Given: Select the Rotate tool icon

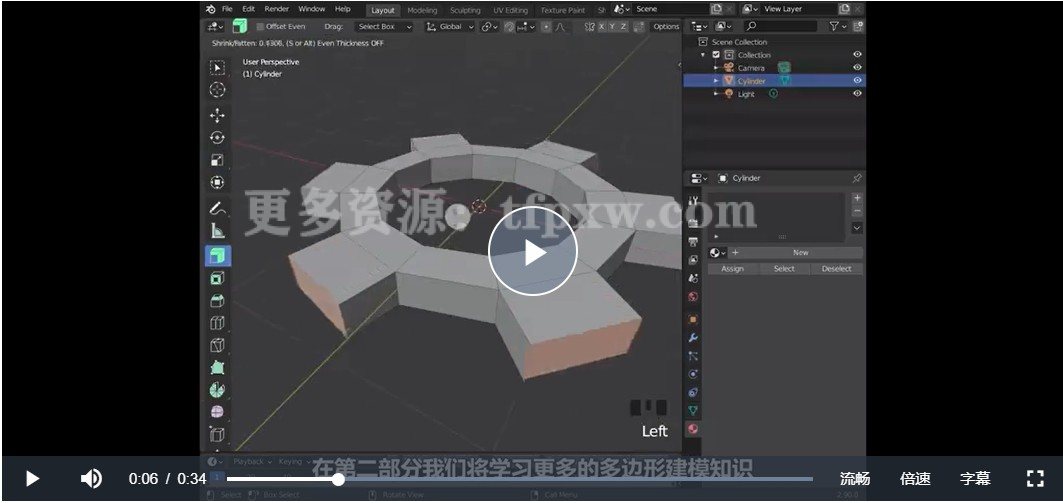Looking at the screenshot, I should (217, 138).
